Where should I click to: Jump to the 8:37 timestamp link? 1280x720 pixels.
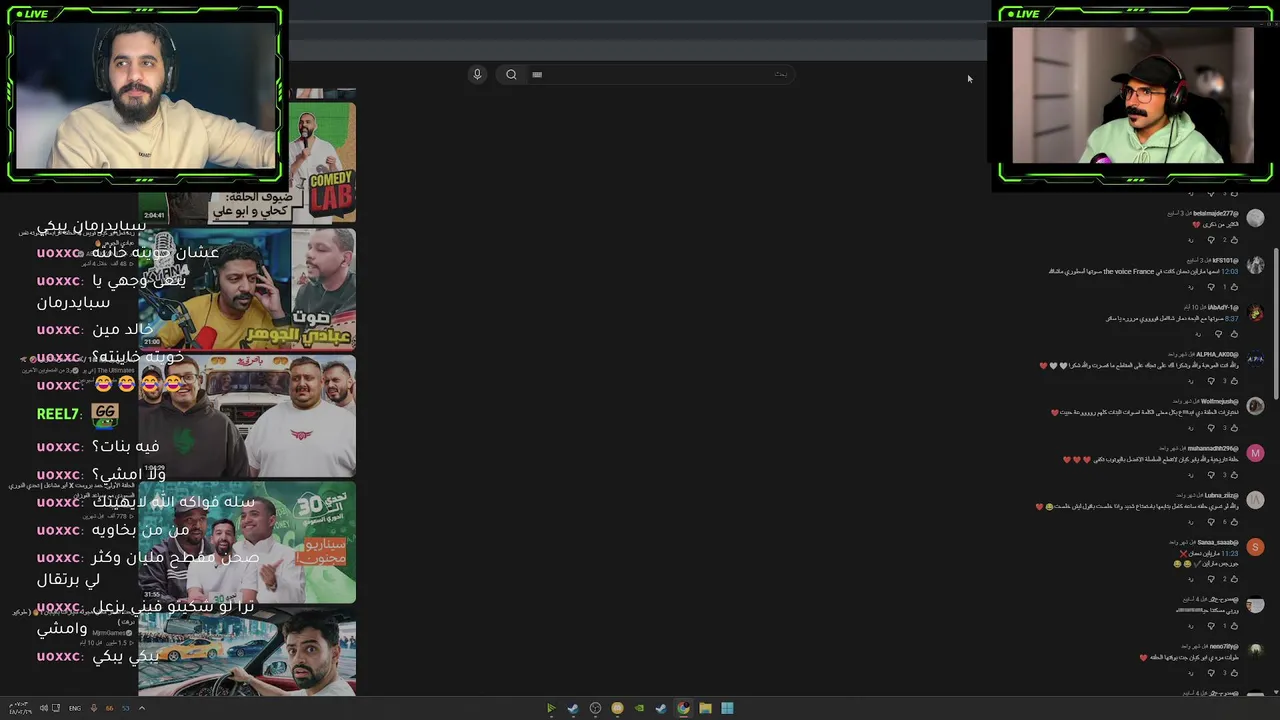pos(1232,318)
